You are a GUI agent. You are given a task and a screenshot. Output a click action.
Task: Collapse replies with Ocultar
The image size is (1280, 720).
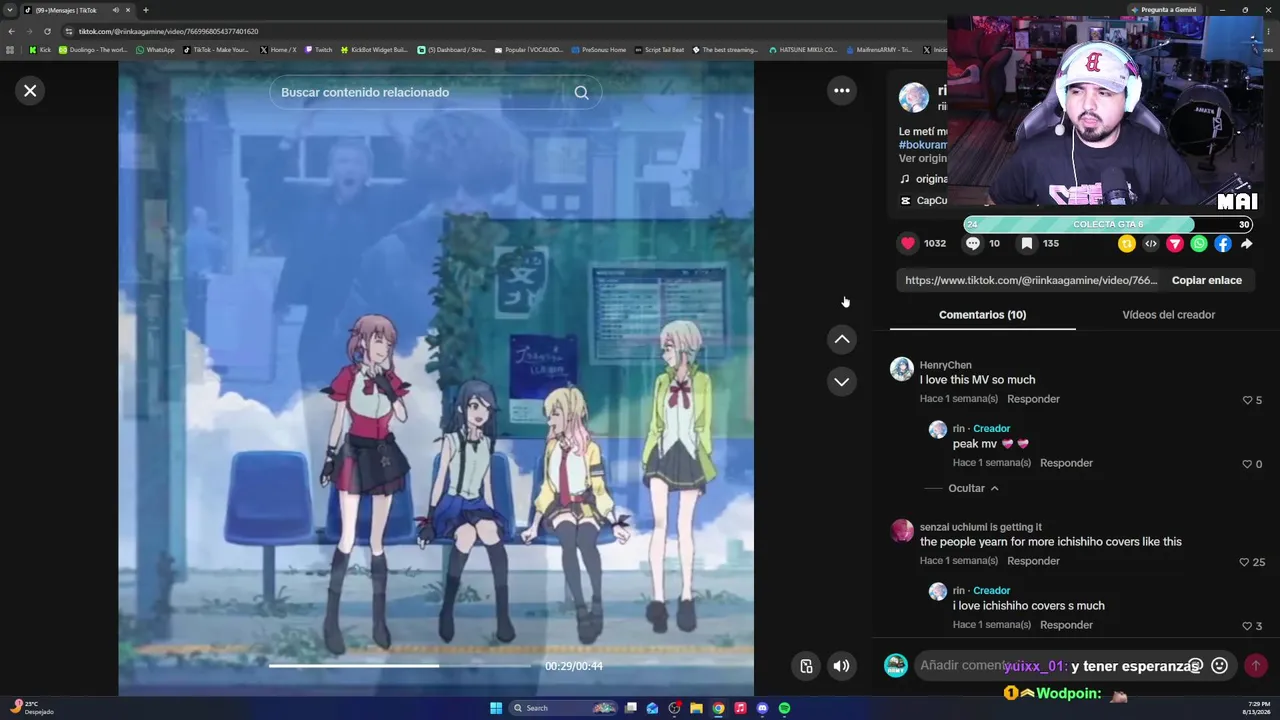coord(973,488)
